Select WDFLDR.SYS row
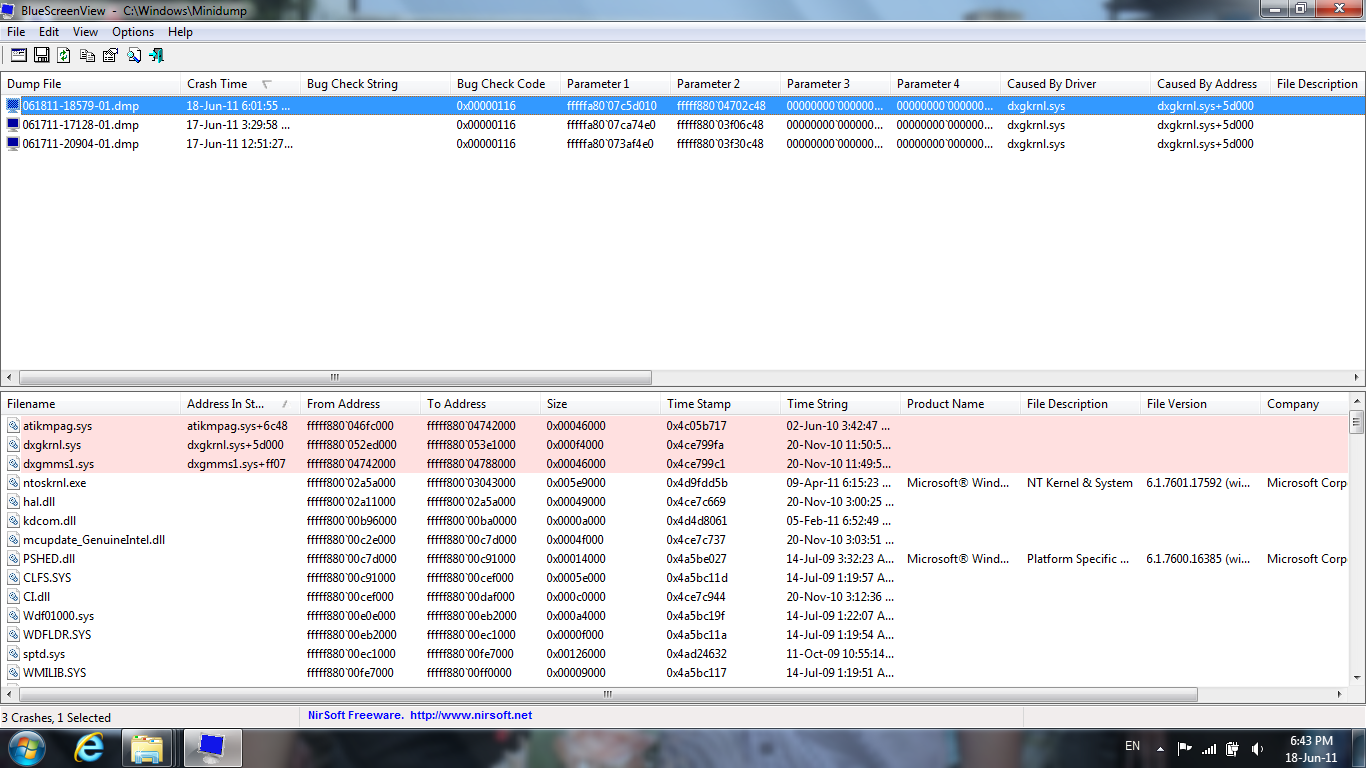 (674, 635)
